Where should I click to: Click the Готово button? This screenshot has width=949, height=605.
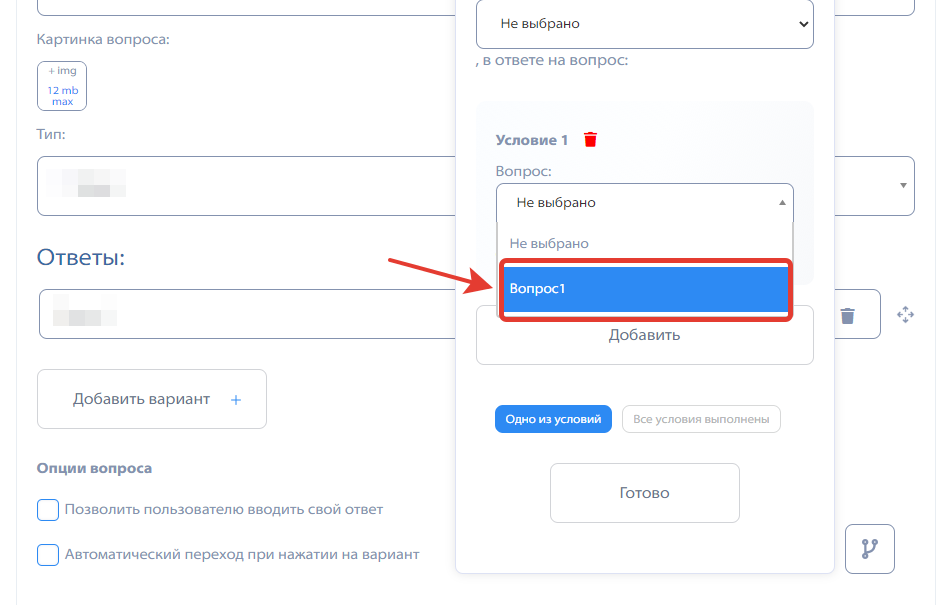tap(645, 493)
